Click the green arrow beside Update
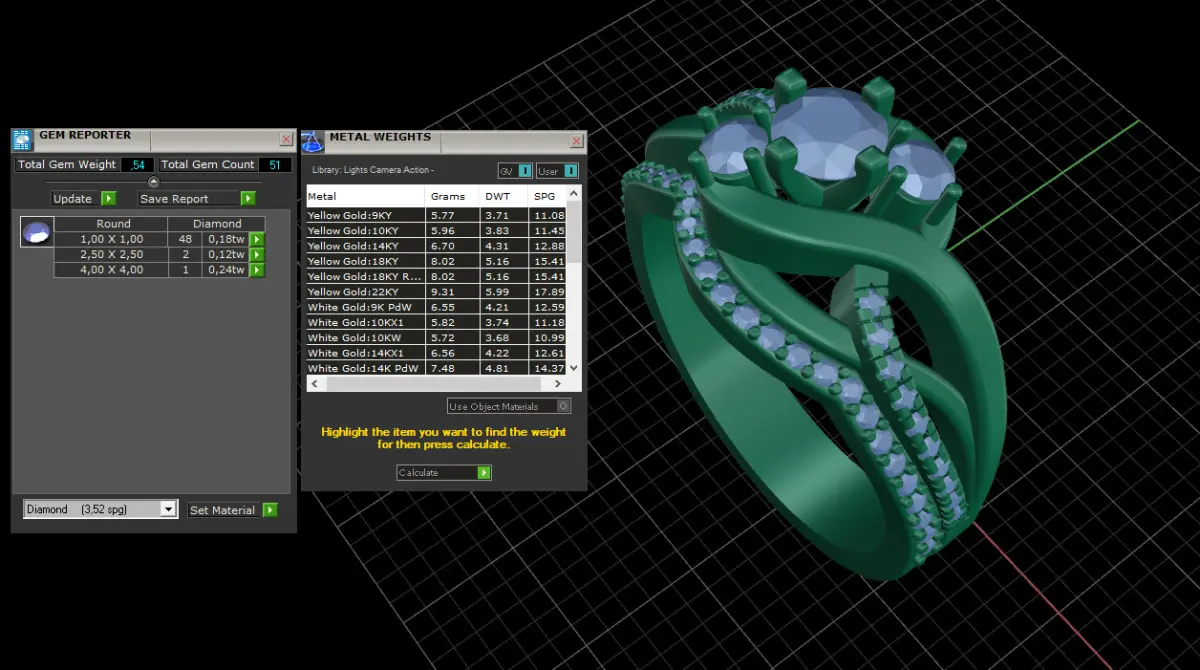 [109, 198]
